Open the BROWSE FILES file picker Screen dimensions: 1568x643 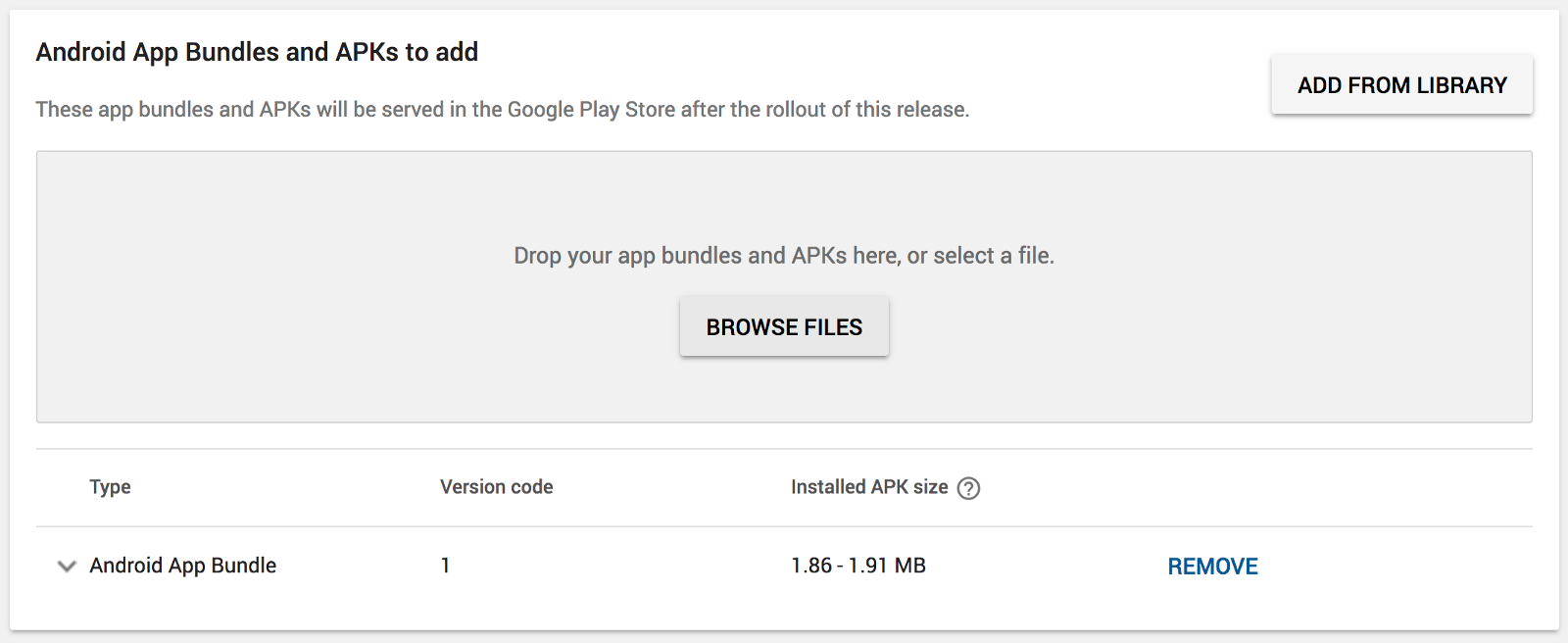coord(784,327)
